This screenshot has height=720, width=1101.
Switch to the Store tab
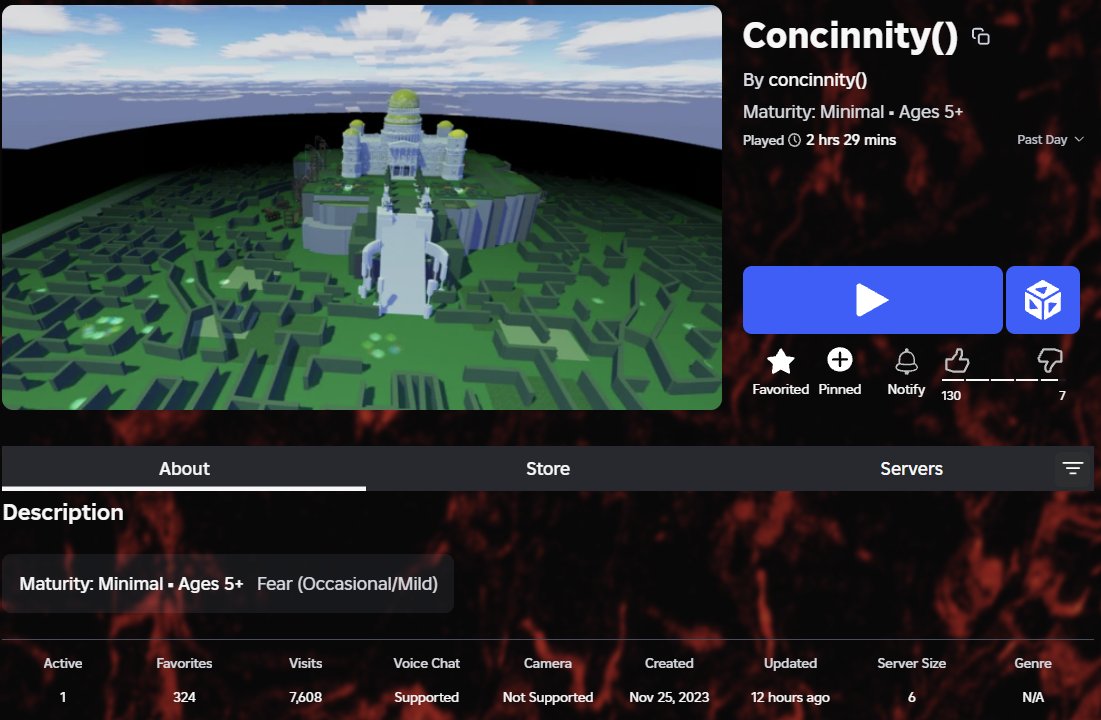[548, 469]
